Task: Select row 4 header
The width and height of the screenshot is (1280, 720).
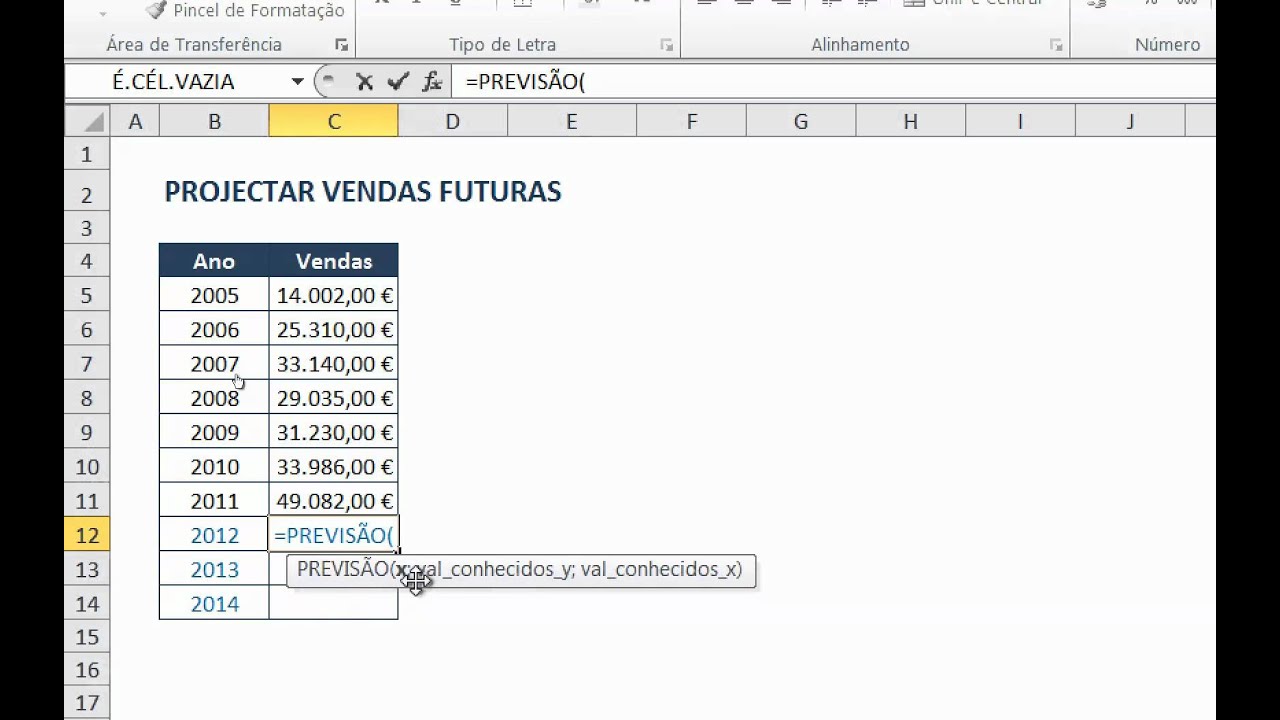Action: click(87, 261)
